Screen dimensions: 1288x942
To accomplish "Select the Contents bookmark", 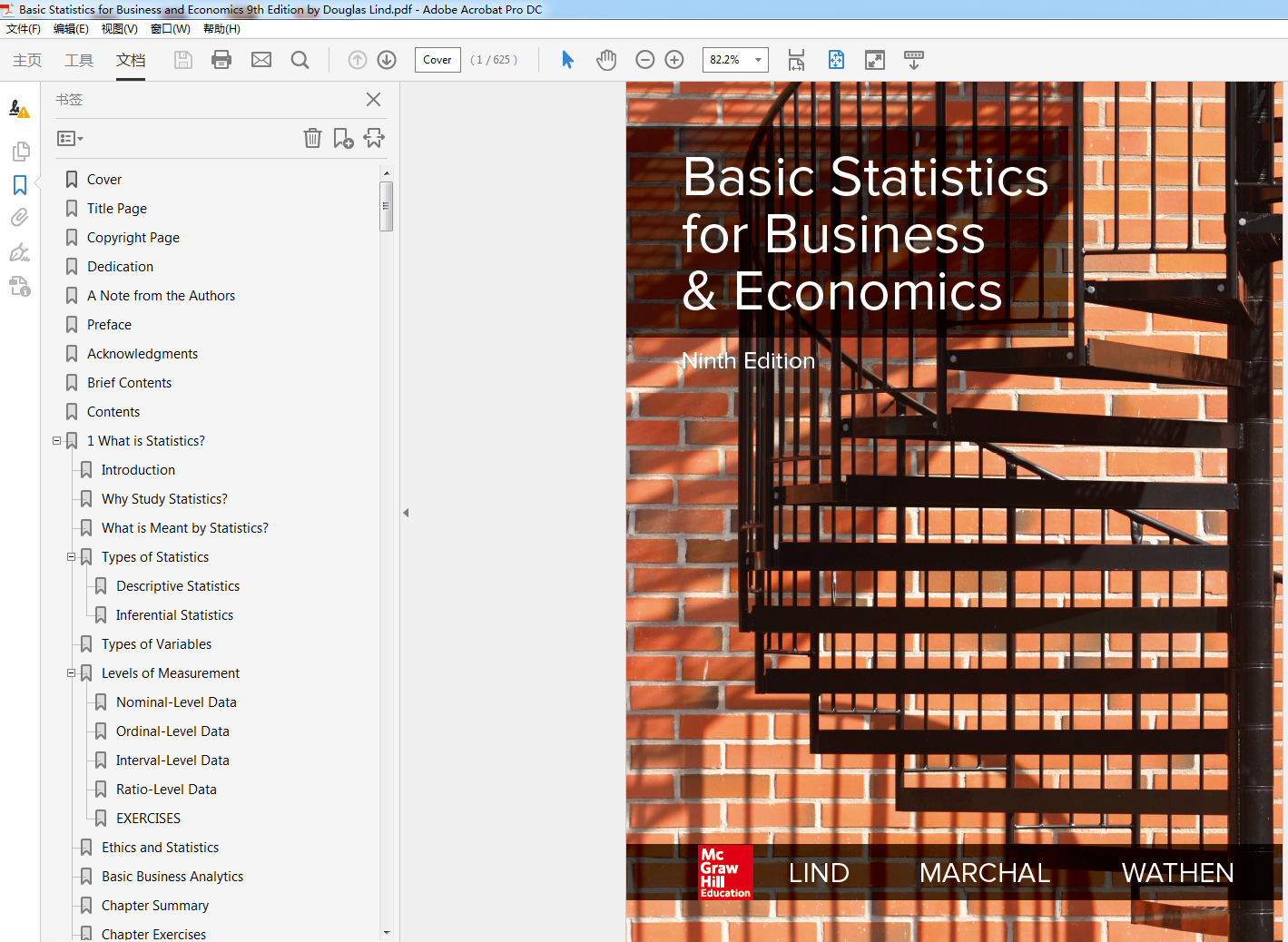I will (x=113, y=412).
